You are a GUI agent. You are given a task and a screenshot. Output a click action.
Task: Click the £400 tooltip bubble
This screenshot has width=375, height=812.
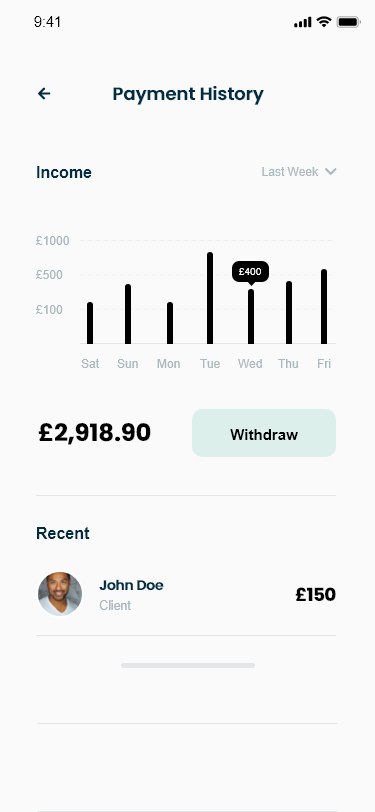(250, 272)
